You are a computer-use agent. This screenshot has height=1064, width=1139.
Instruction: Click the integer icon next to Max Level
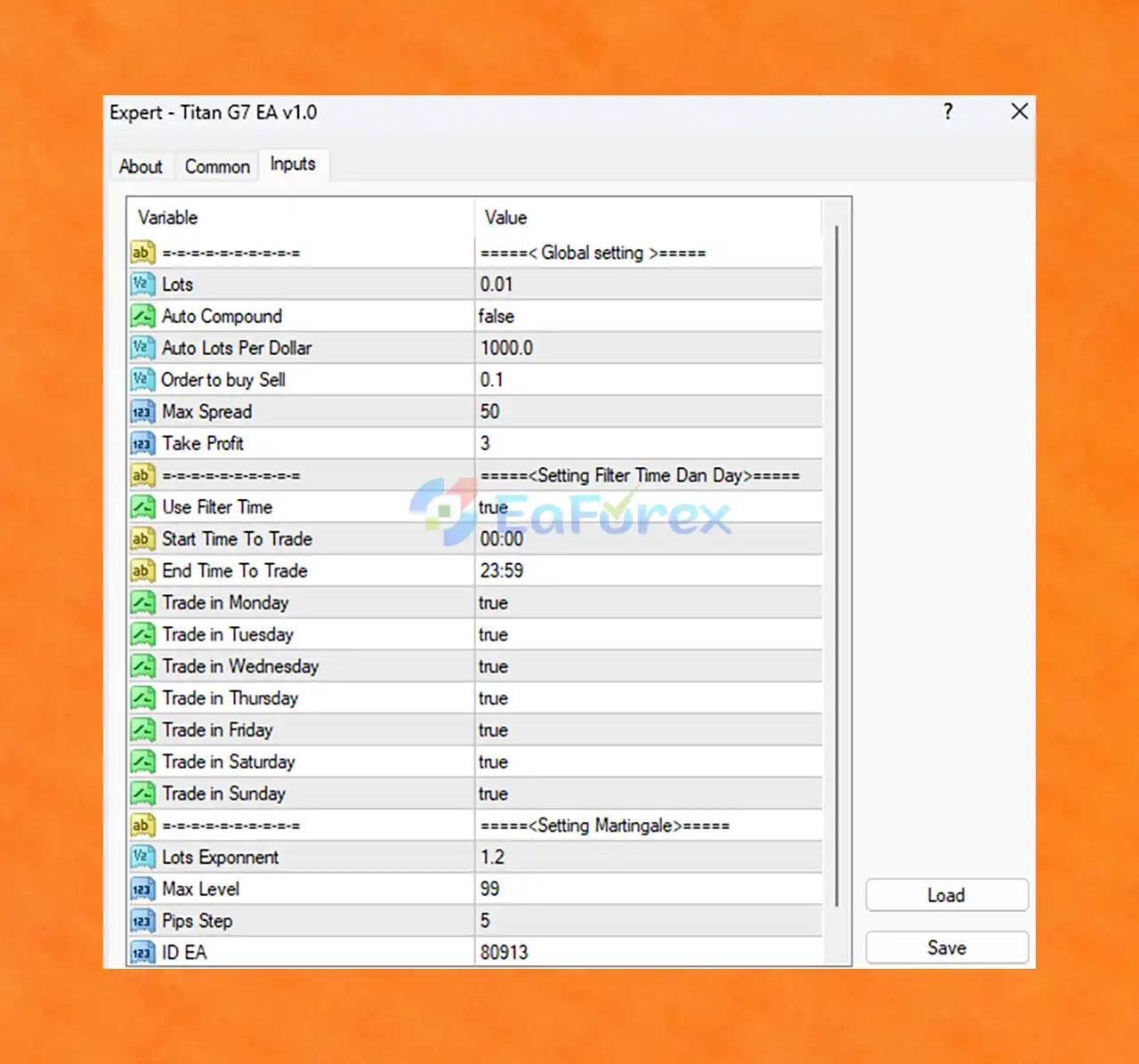point(142,889)
